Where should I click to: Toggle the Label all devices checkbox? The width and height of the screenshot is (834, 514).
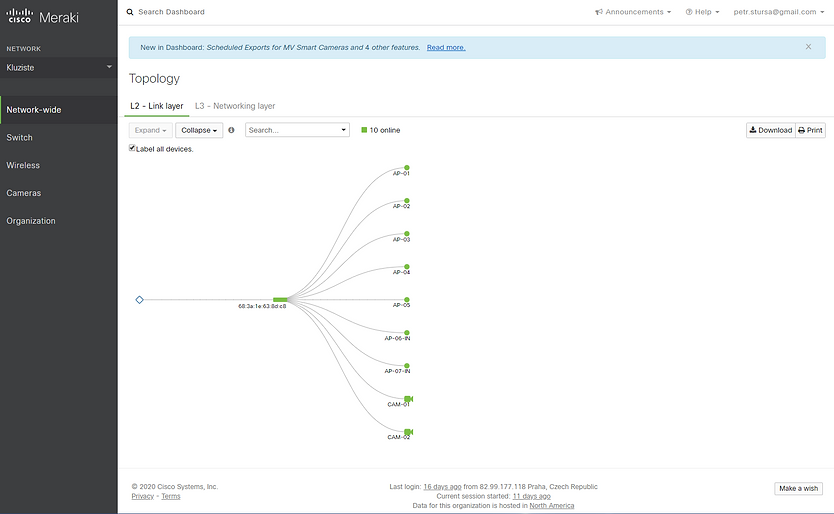(132, 148)
